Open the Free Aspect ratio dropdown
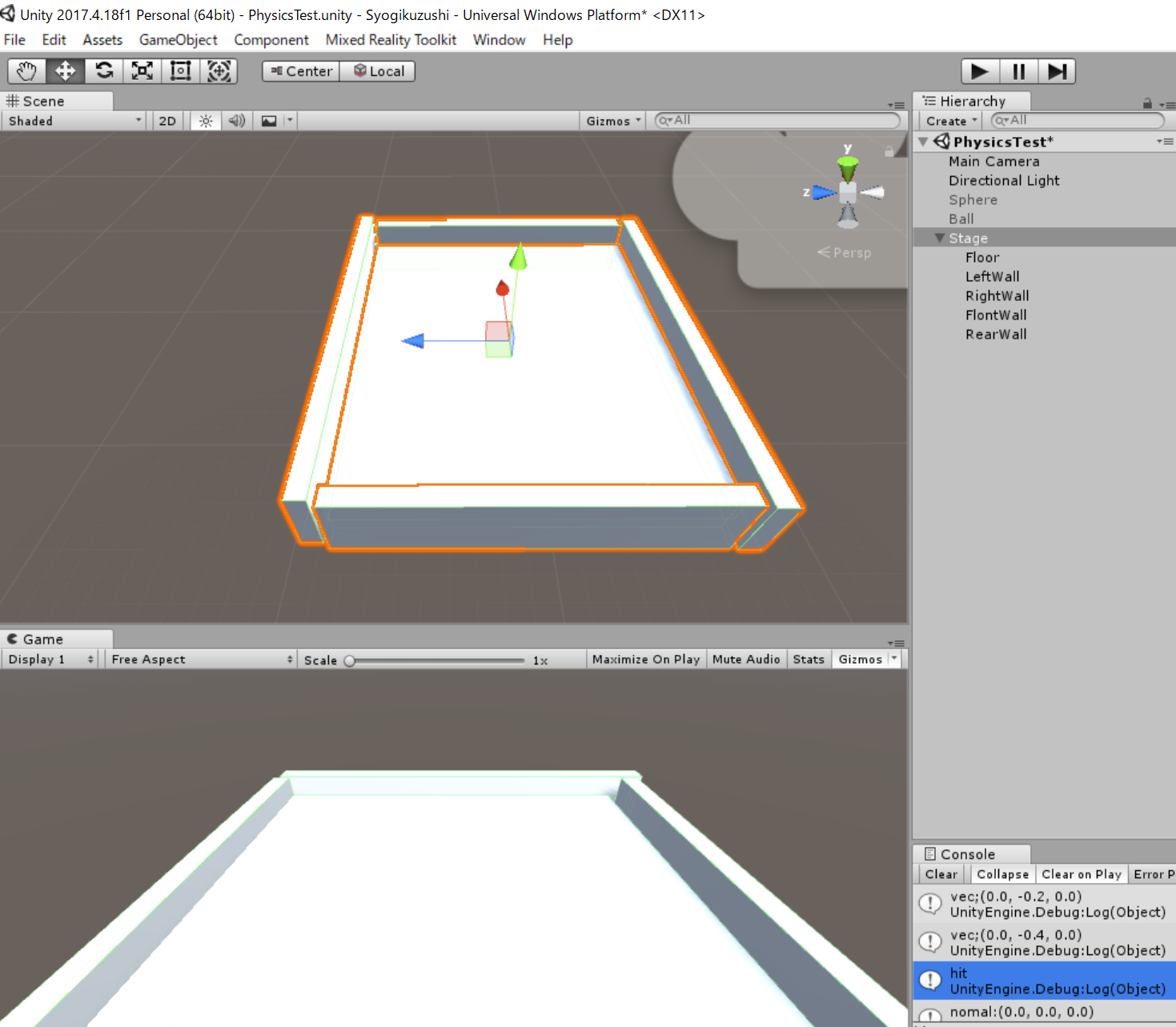Screen dimensions: 1176x1027 pyautogui.click(x=199, y=658)
